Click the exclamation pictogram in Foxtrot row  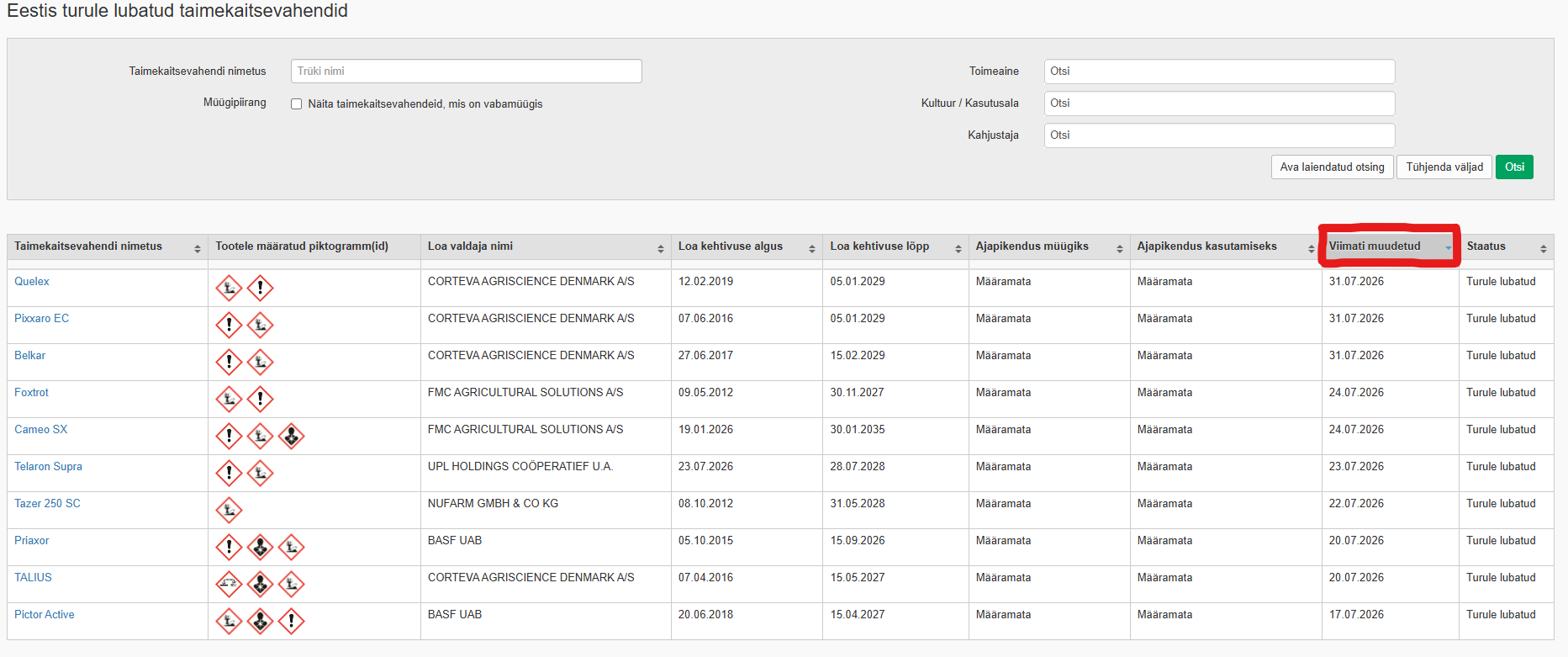[260, 399]
